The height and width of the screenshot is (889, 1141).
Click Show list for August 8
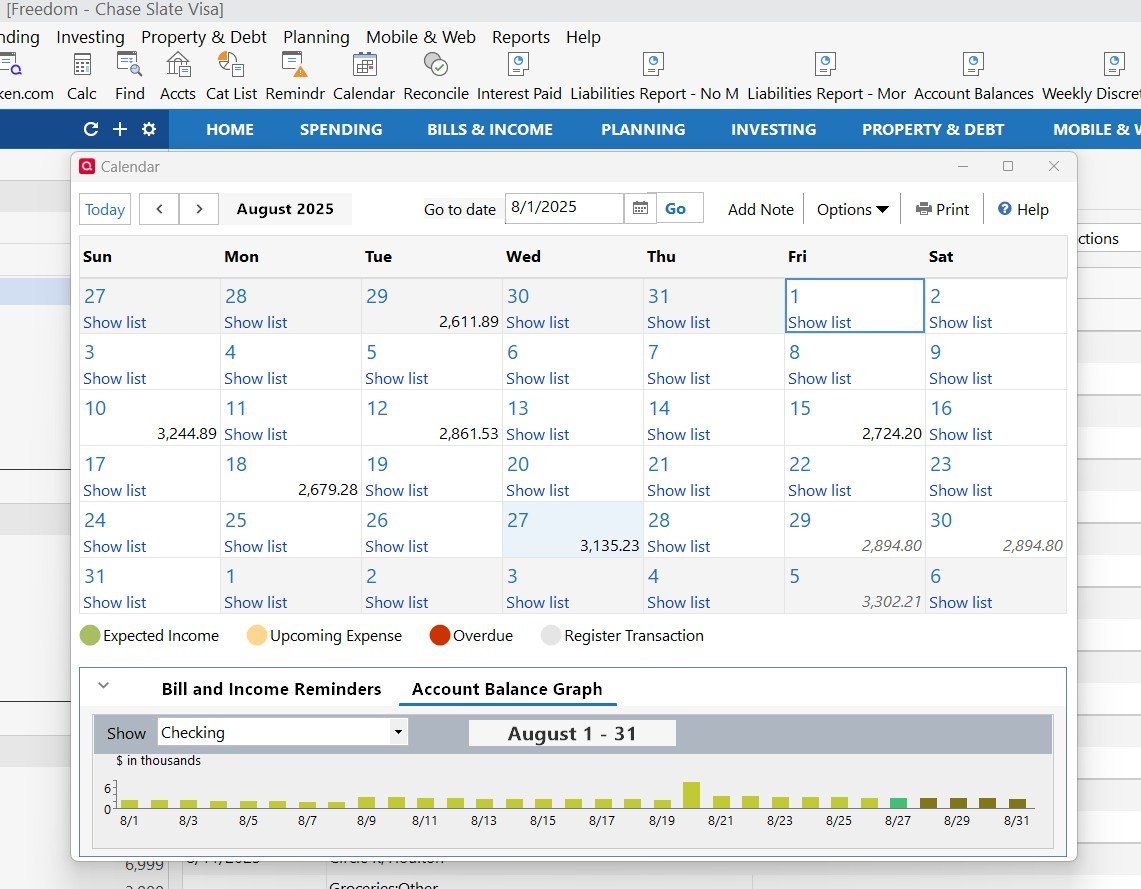[819, 378]
